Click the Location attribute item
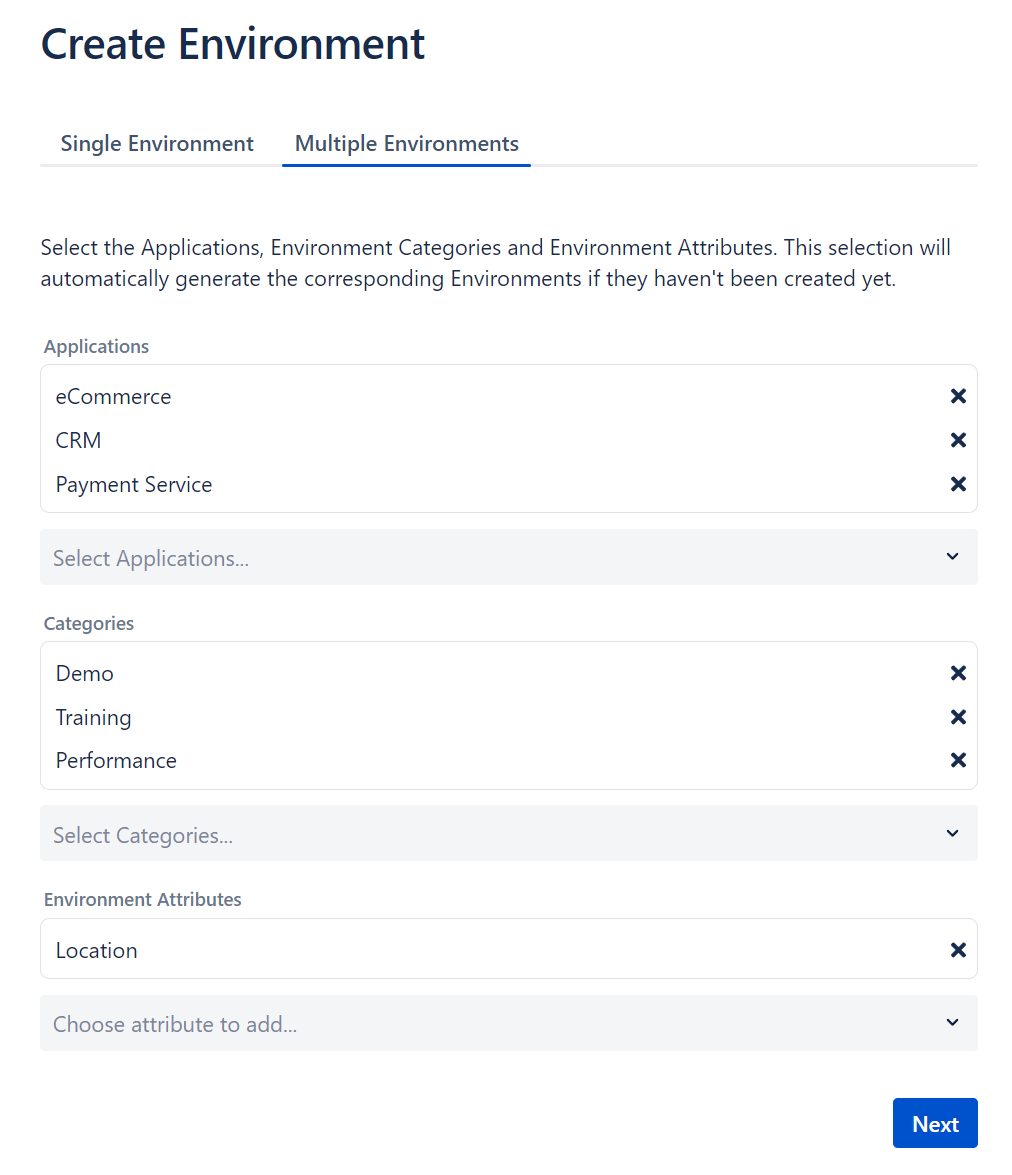The width and height of the screenshot is (1012, 1175). (97, 951)
